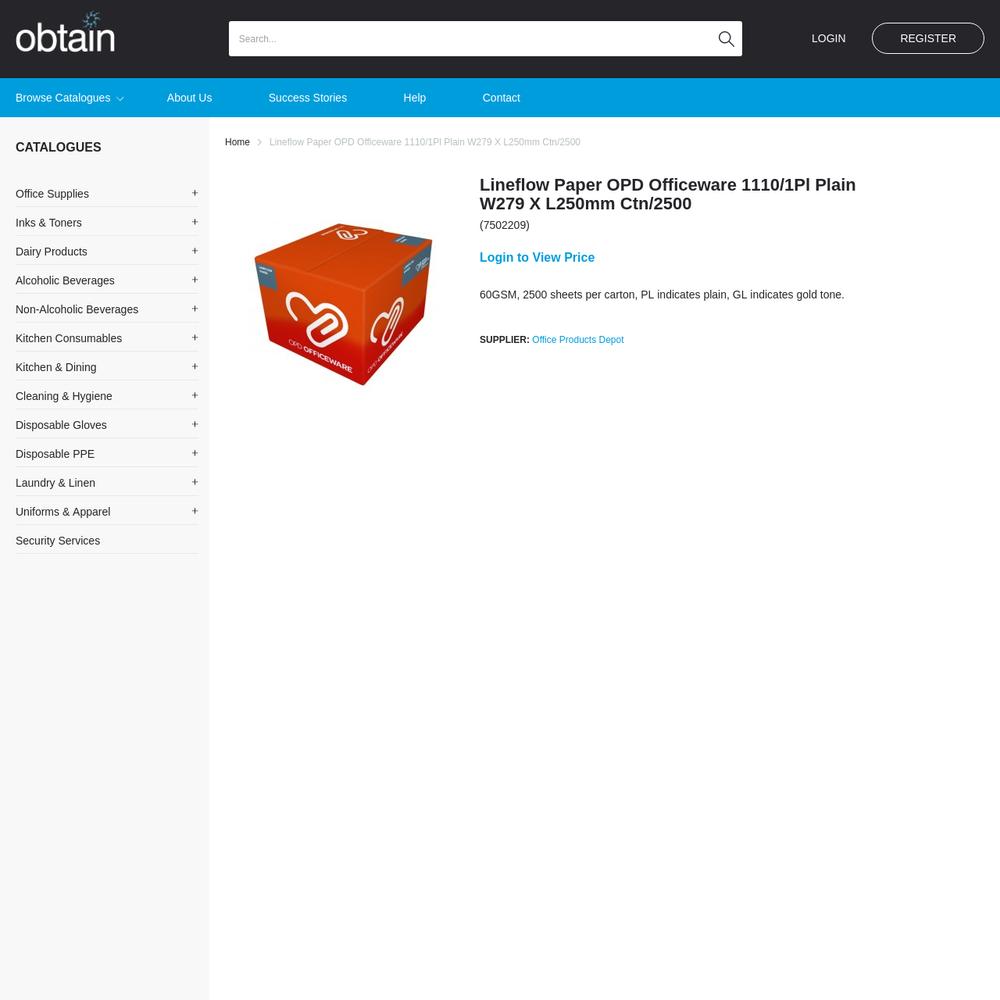Select Alcoholic Beverages category
1000x1000 pixels.
point(65,281)
